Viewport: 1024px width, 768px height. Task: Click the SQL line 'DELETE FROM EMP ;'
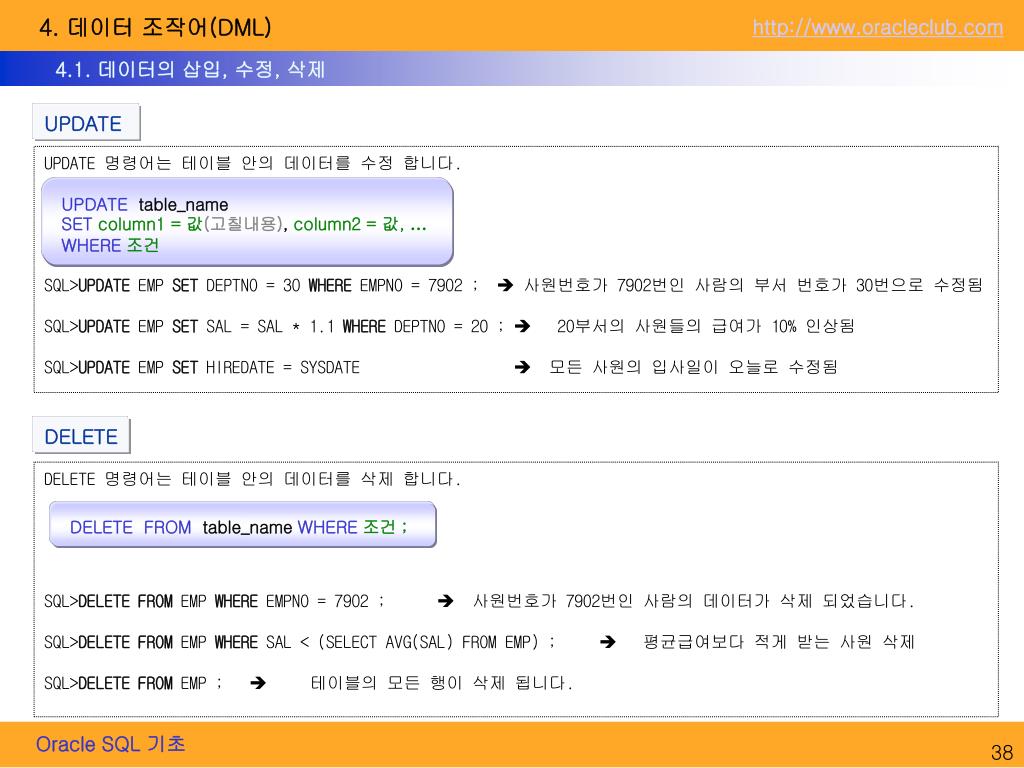[133, 683]
